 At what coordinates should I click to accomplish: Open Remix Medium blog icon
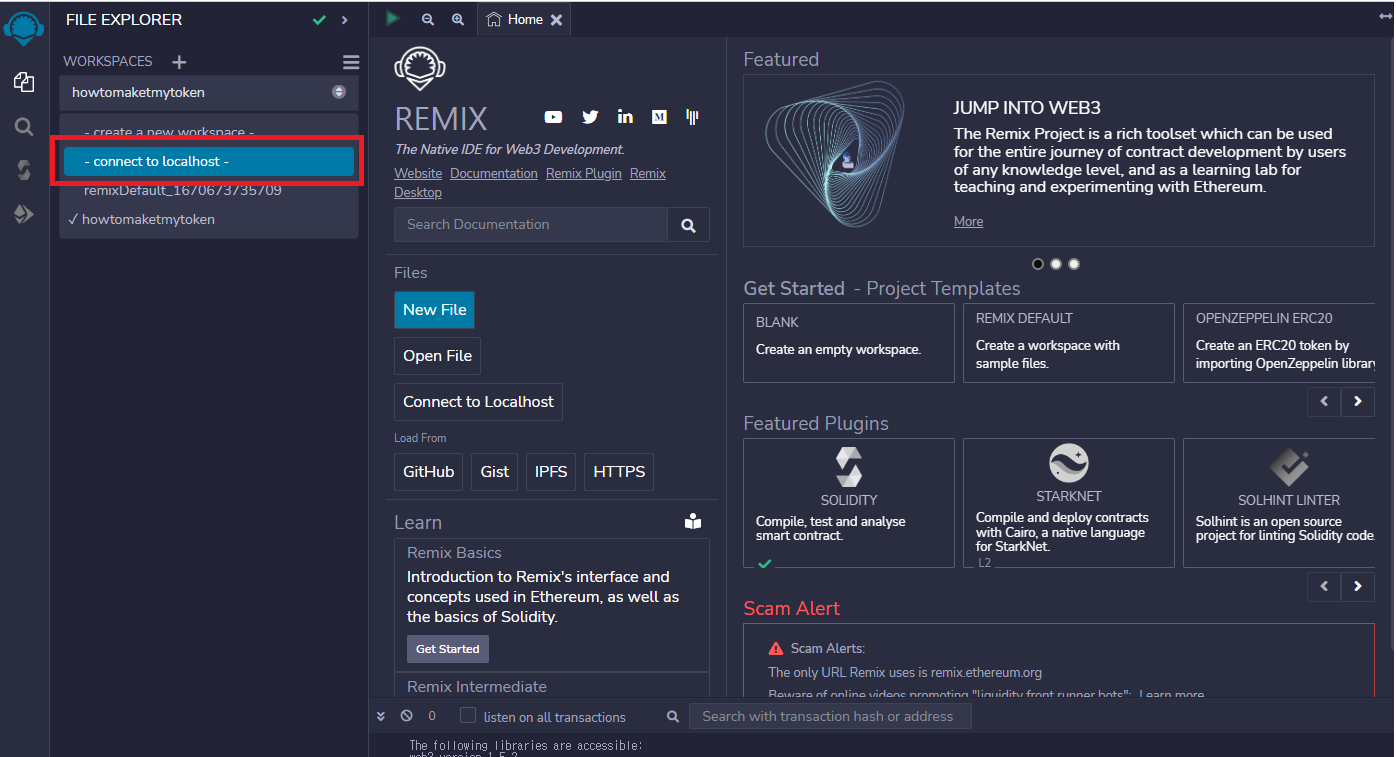pos(659,117)
